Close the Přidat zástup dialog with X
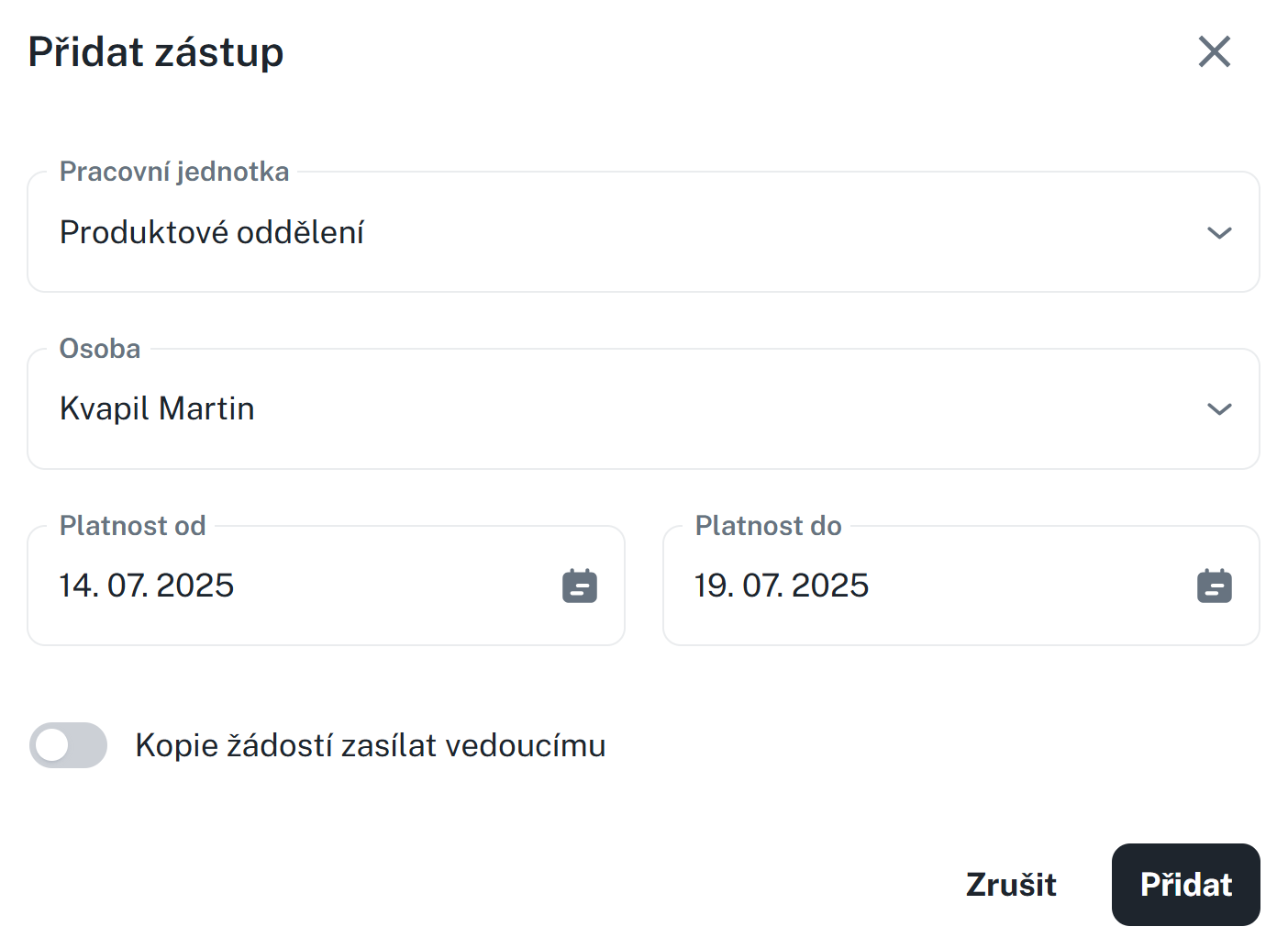Image resolution: width=1288 pixels, height=949 pixels. point(1214,52)
